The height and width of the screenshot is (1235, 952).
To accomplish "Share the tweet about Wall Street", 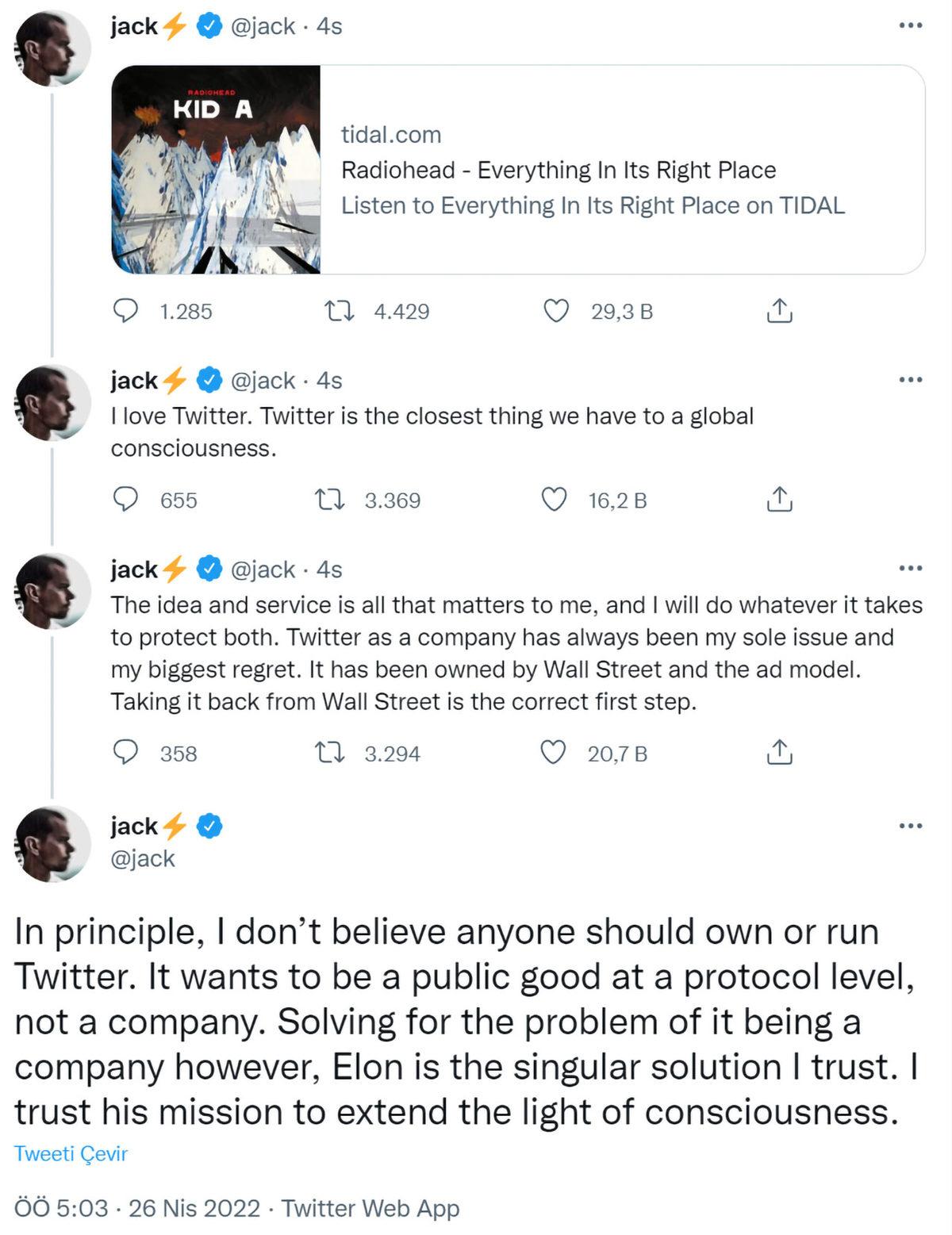I will tap(780, 754).
